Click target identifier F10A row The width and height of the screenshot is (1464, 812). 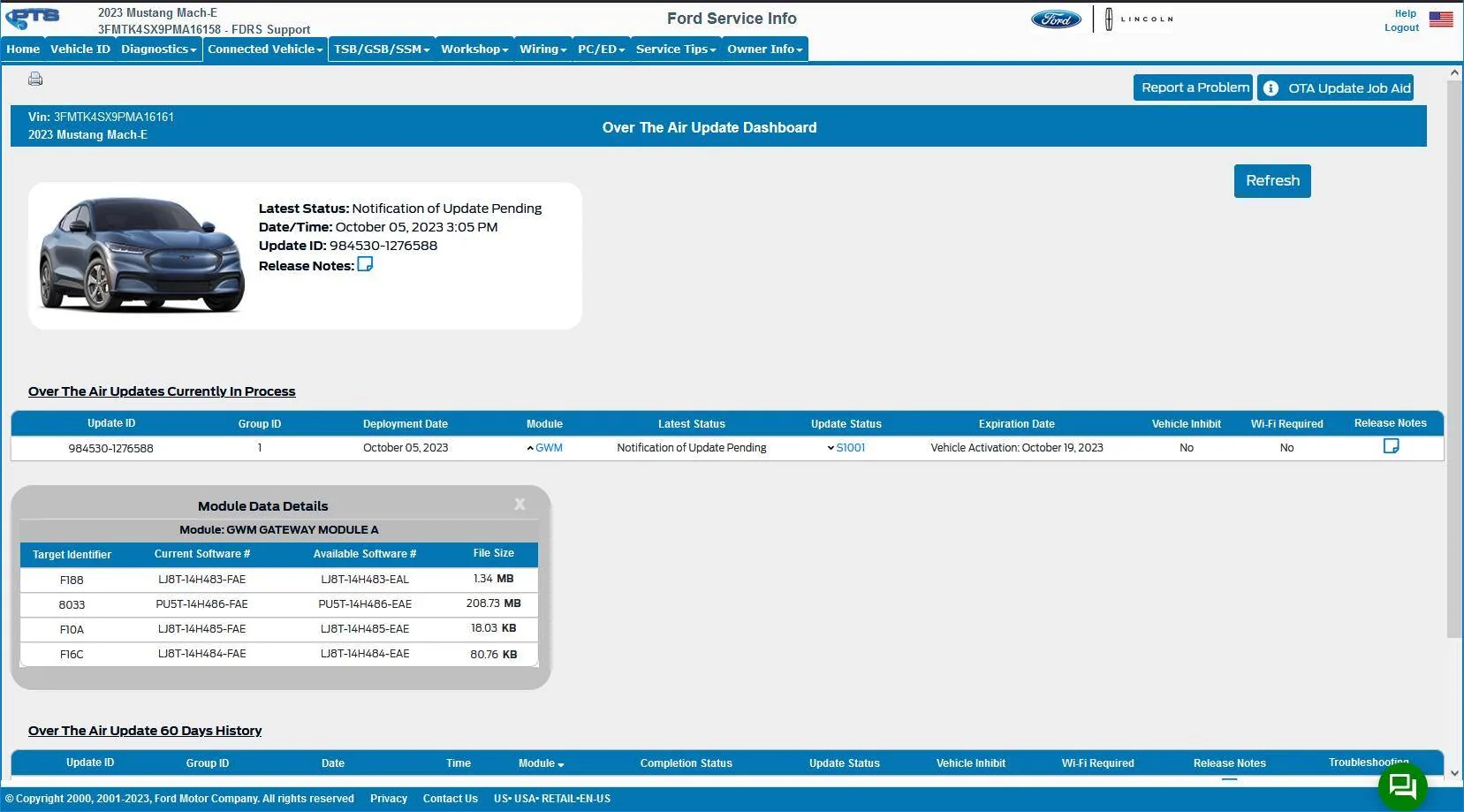pos(279,629)
